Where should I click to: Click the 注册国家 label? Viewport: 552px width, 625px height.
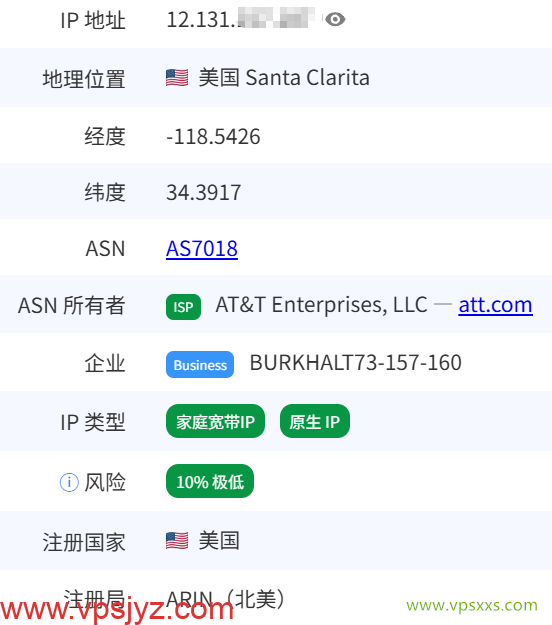tap(84, 542)
